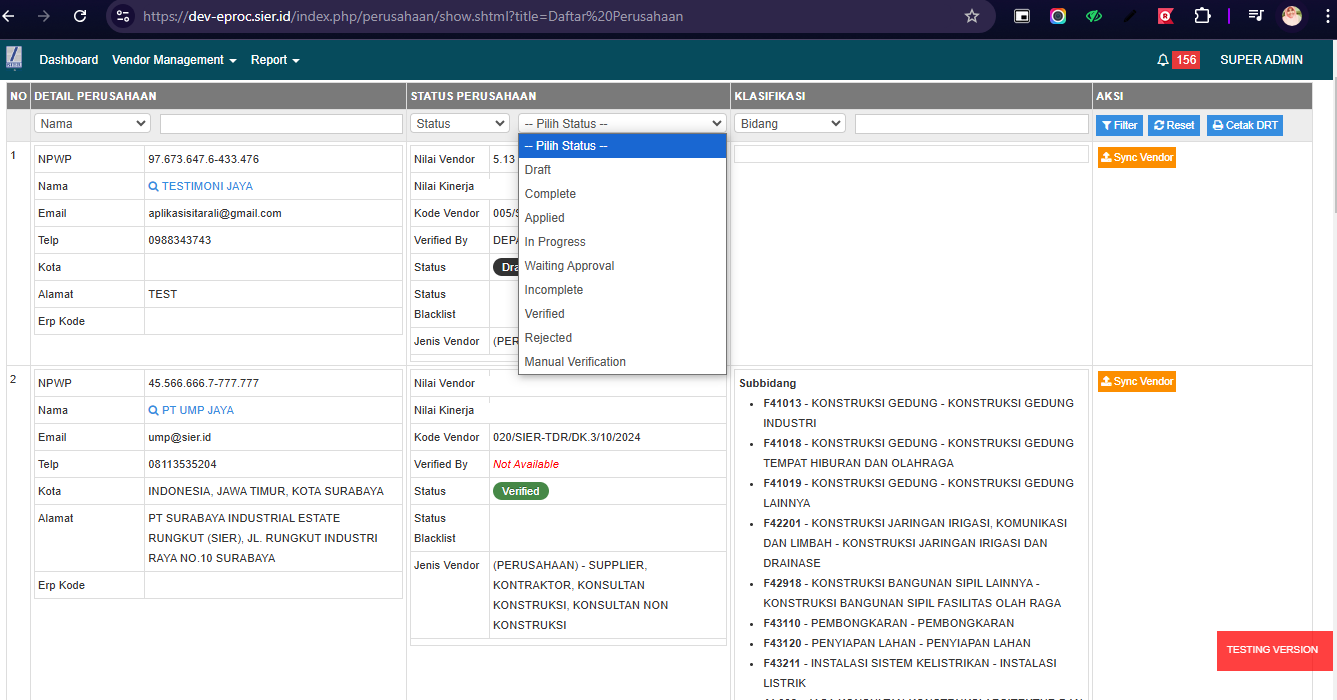Reload the page in browser
Screen dimensions: 1337x700
click(80, 16)
